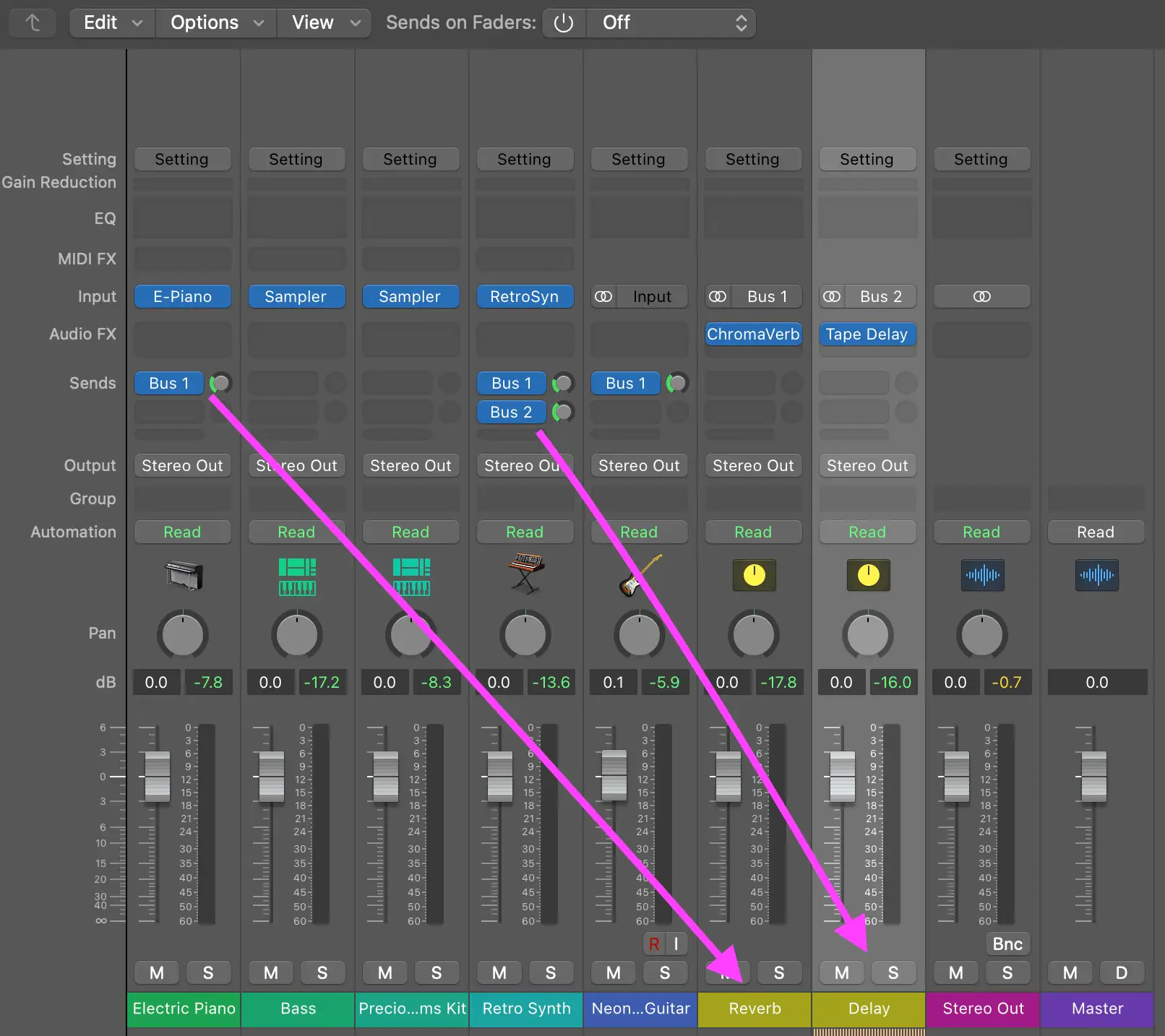Select the Reverb channel name strip
Screen dimensions: 1165x1036
tap(755, 1009)
